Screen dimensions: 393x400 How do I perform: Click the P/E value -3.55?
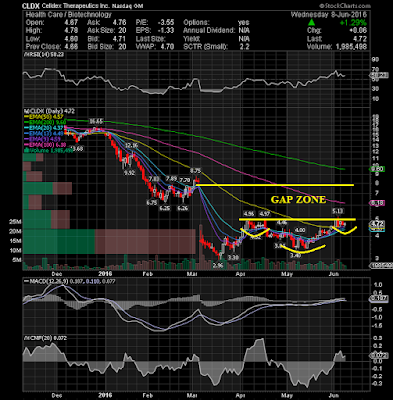165,23
